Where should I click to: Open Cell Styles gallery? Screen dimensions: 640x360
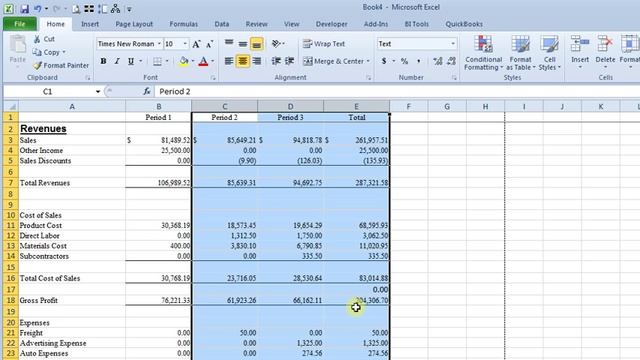pyautogui.click(x=549, y=52)
